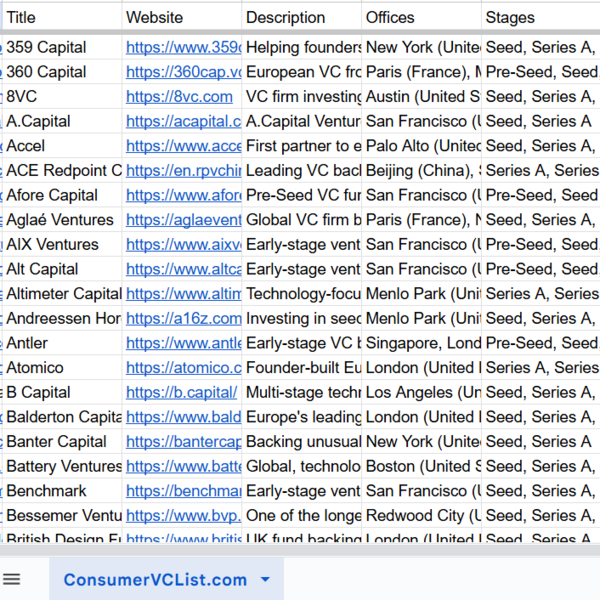Select the Battery Ventures title cell
Viewport: 600px width, 600px height.
pos(62,466)
